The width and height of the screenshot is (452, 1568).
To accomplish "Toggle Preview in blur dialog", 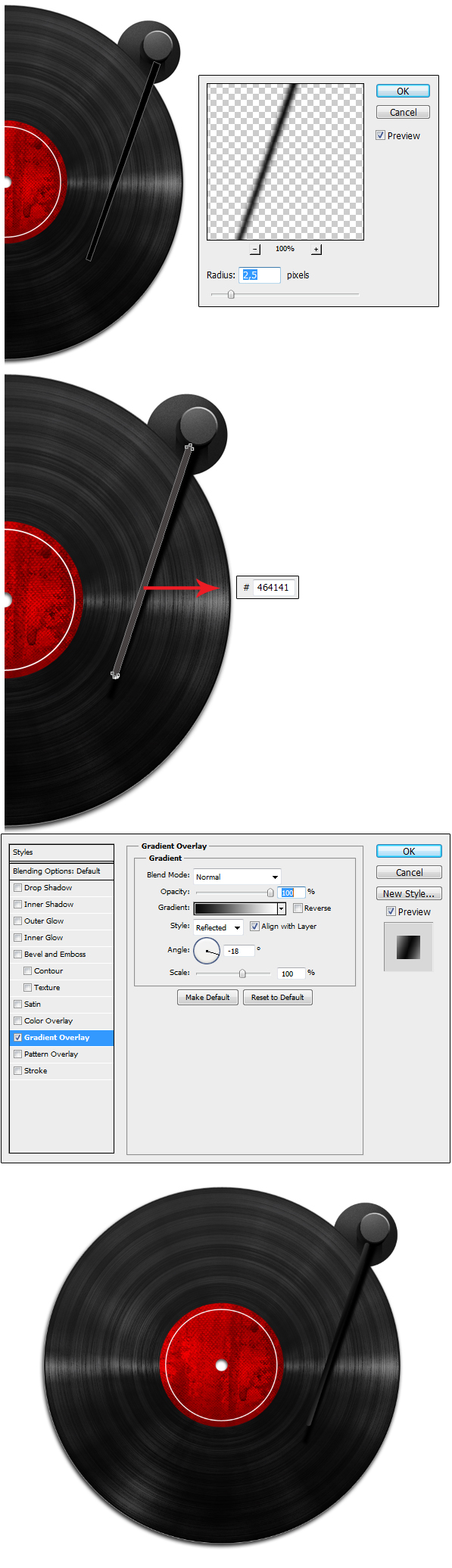I will [381, 135].
